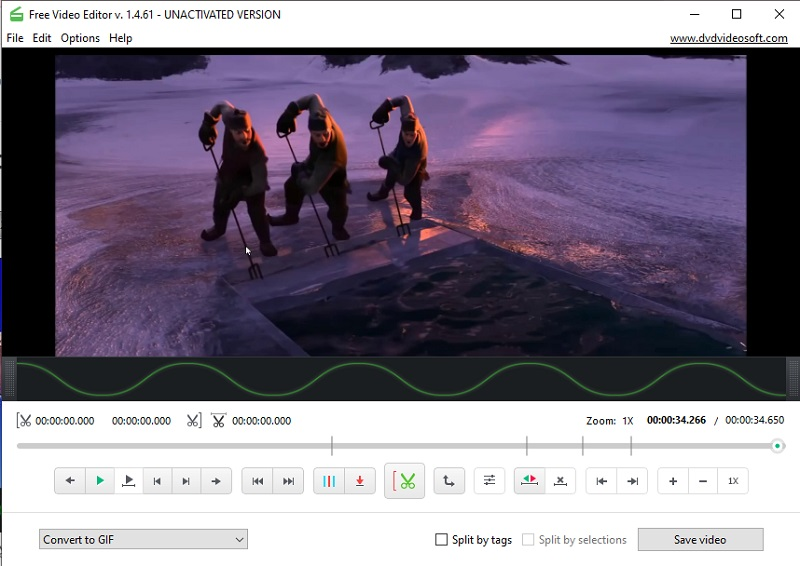The width and height of the screenshot is (800, 566).
Task: Go to previous frame button
Action: coord(157,481)
